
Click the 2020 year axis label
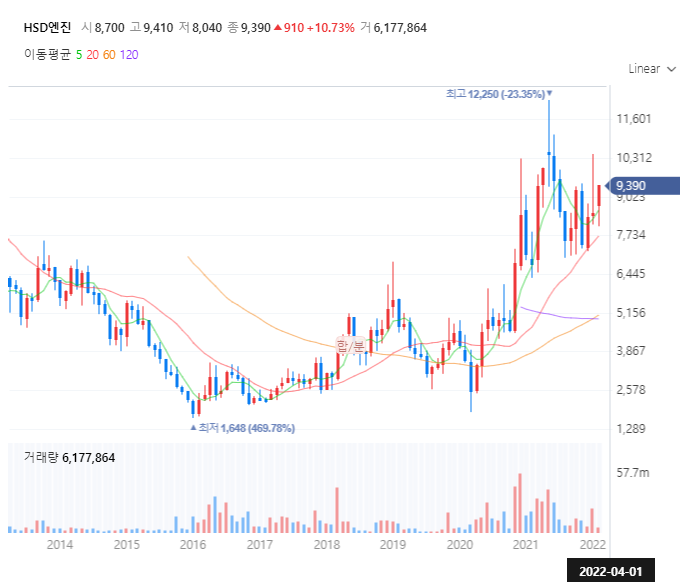[x=460, y=545]
